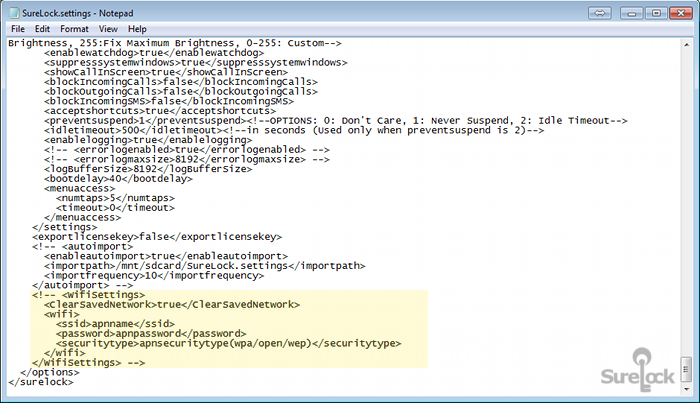700x403 pixels.
Task: Click the acceptshortcuts true line
Action: (x=160, y=111)
